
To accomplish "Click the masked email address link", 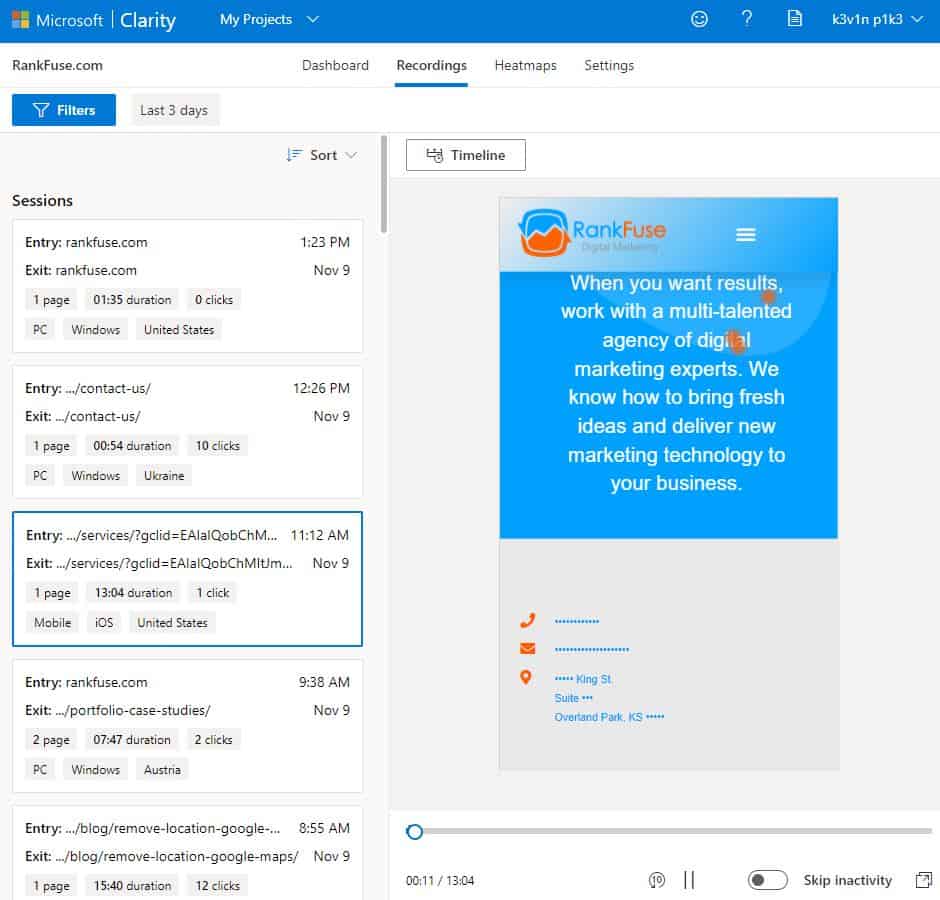I will pos(592,649).
